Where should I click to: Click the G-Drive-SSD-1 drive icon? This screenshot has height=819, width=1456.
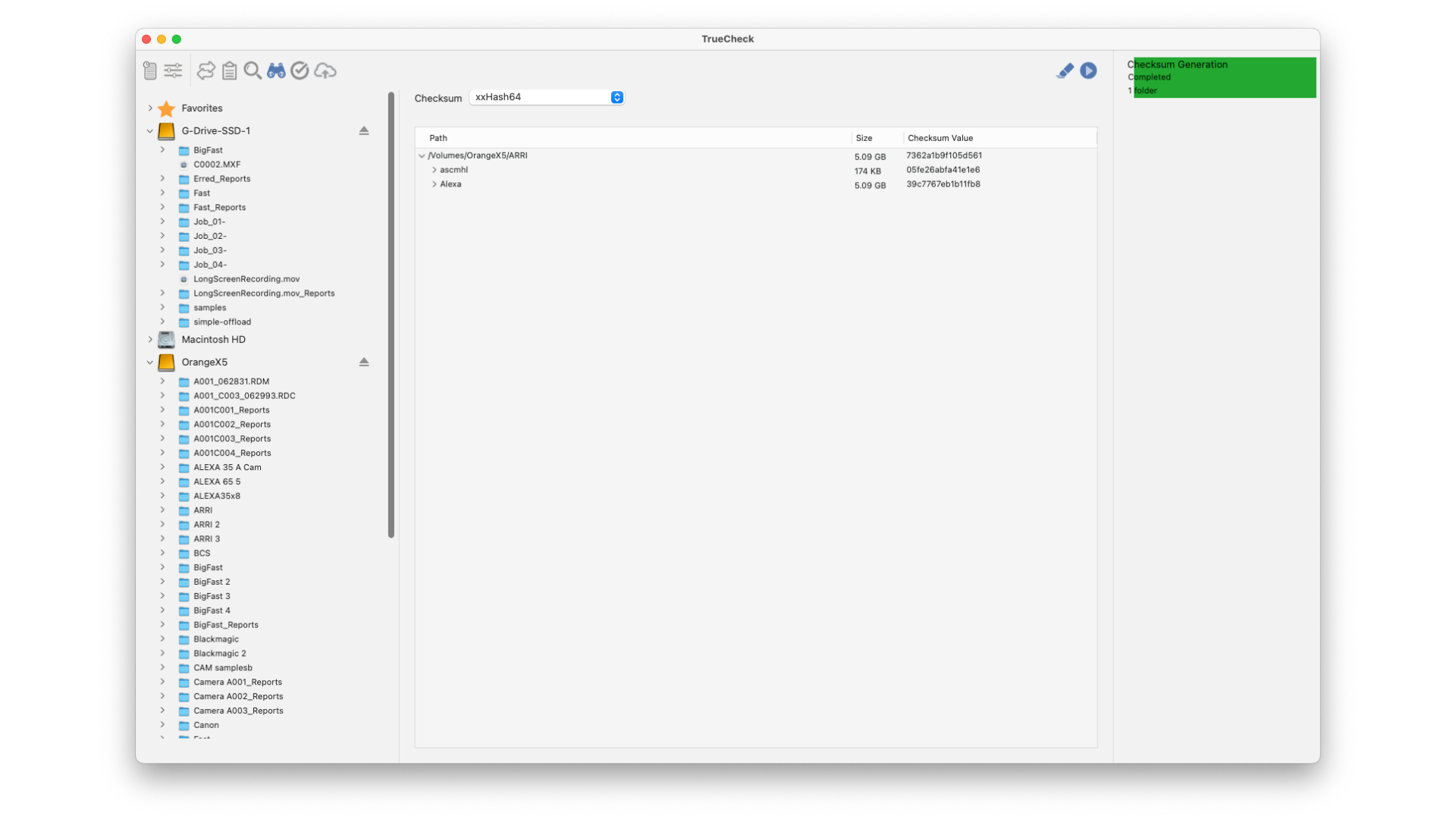point(166,131)
